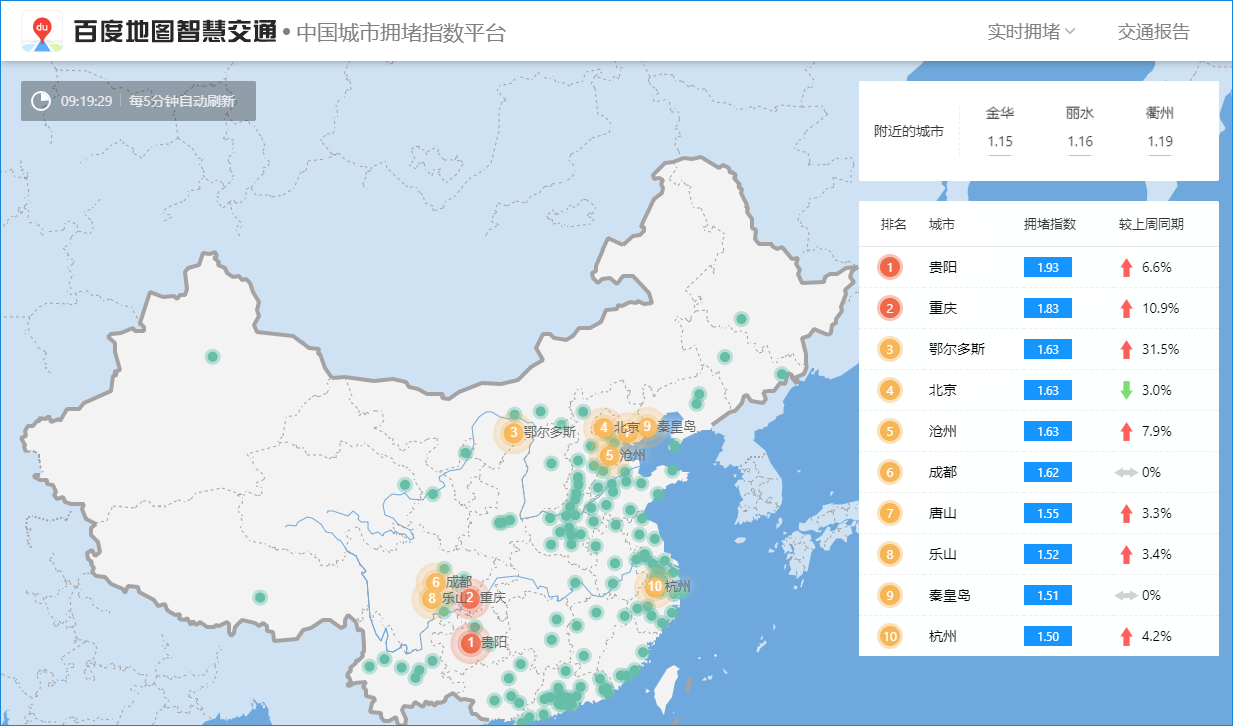
Task: Click rank 2 badge for 重庆
Action: point(890,308)
